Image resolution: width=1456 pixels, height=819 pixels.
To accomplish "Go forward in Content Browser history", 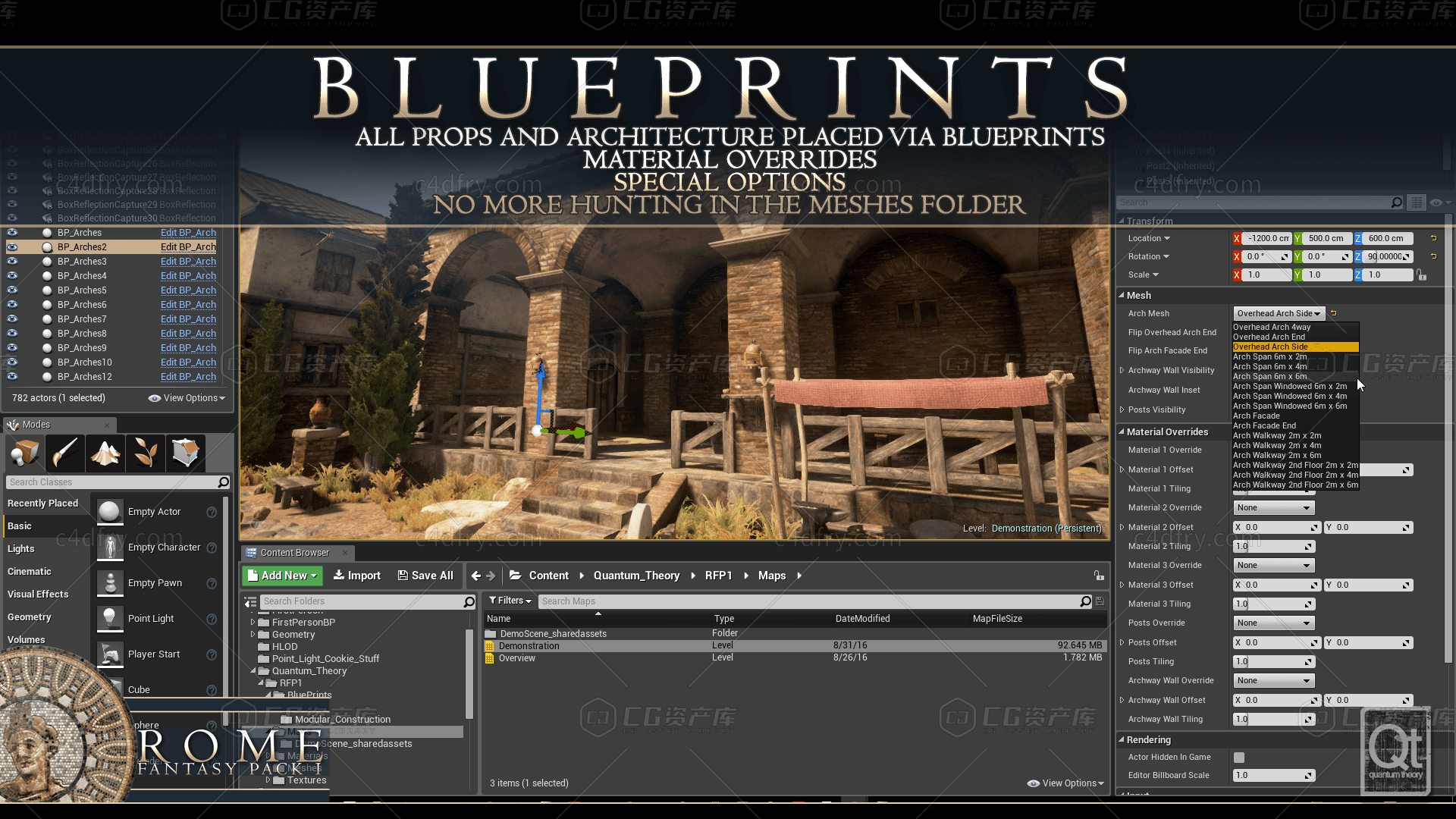I will click(x=491, y=576).
